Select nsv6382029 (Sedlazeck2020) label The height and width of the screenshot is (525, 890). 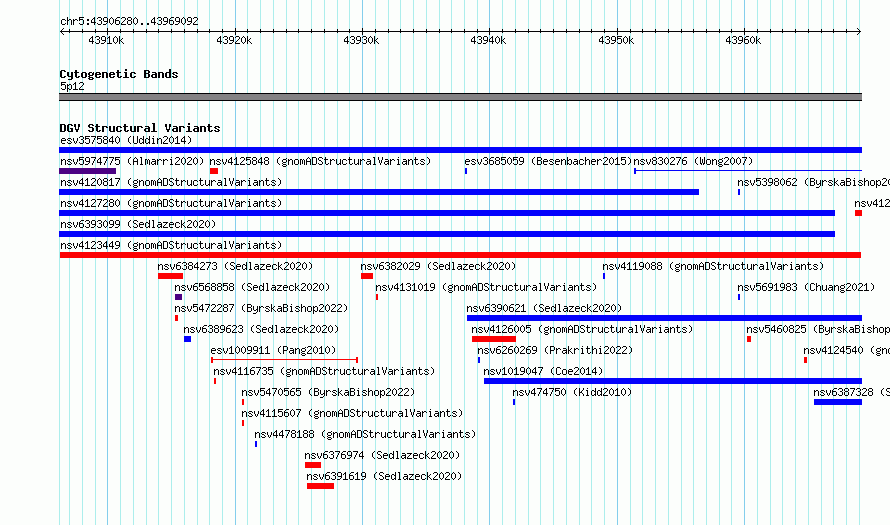[x=438, y=266]
